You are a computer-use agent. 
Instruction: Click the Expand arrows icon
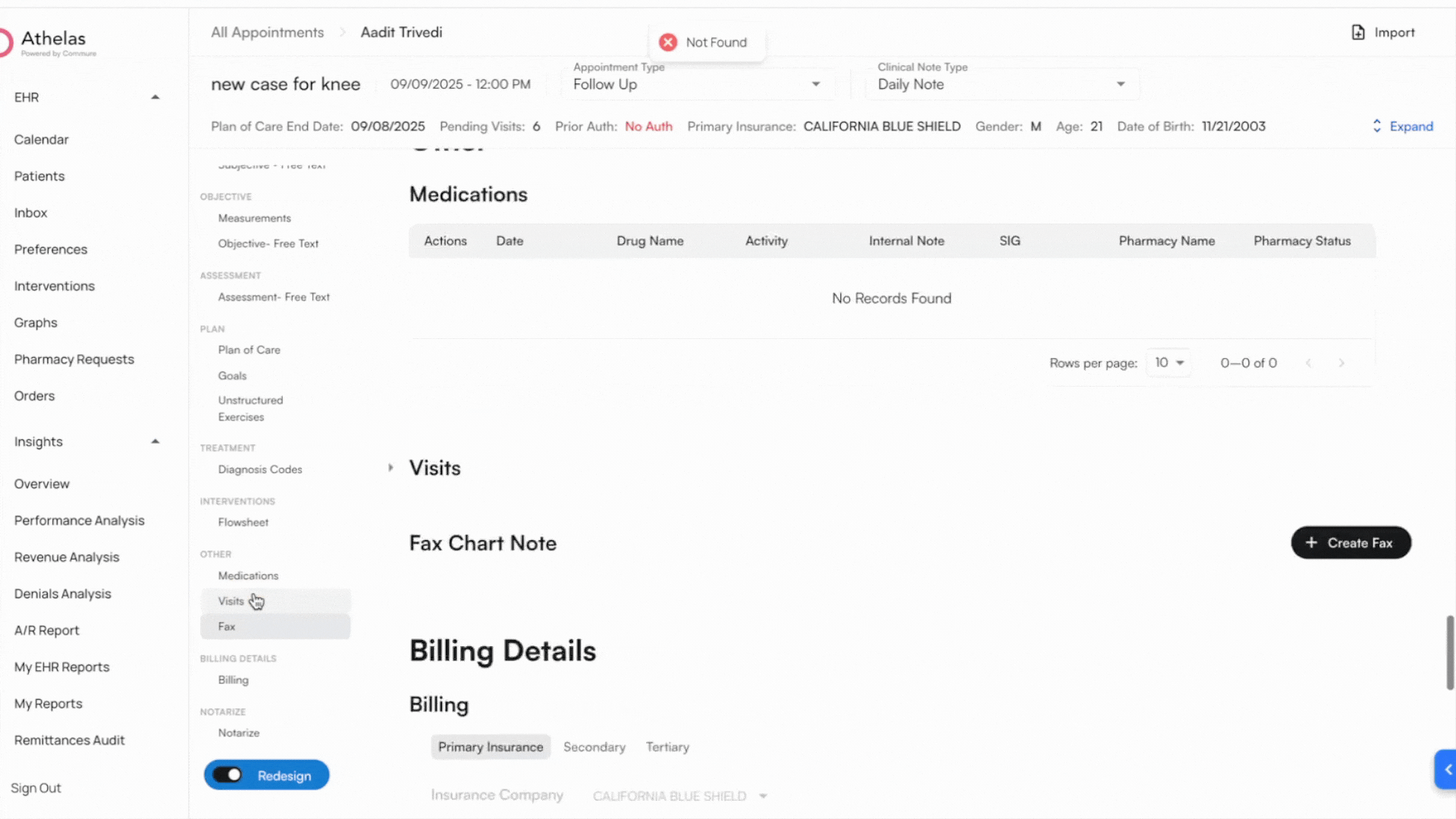(1377, 127)
